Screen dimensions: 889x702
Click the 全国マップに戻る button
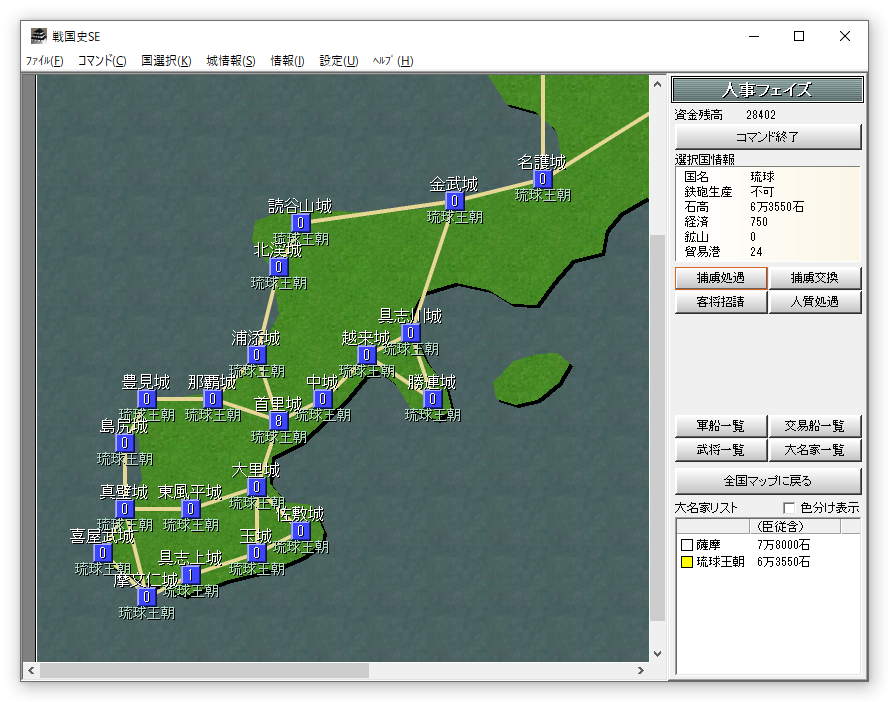tap(767, 481)
